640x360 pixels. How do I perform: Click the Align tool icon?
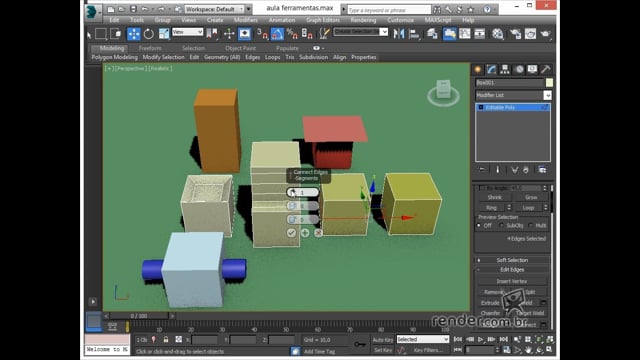[x=414, y=34]
